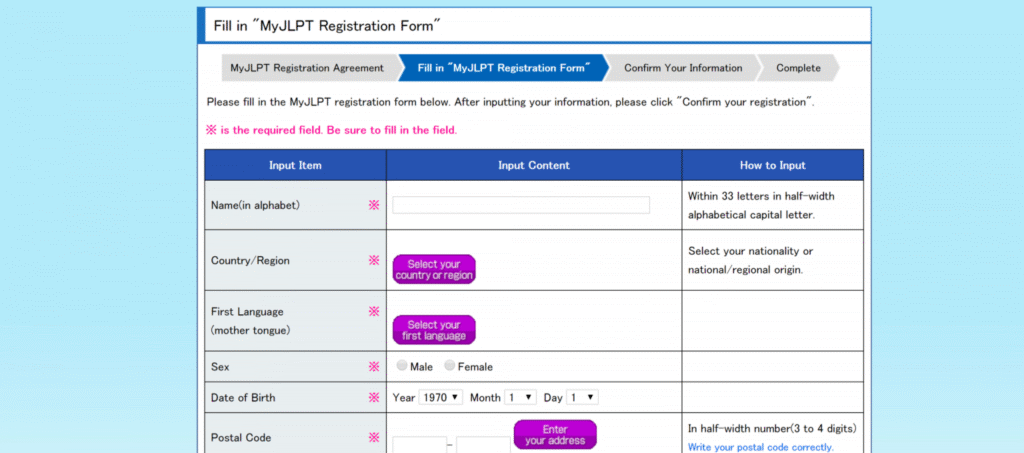Click Within 33 letters instruction text
This screenshot has height=453, width=1024.
tap(761, 205)
